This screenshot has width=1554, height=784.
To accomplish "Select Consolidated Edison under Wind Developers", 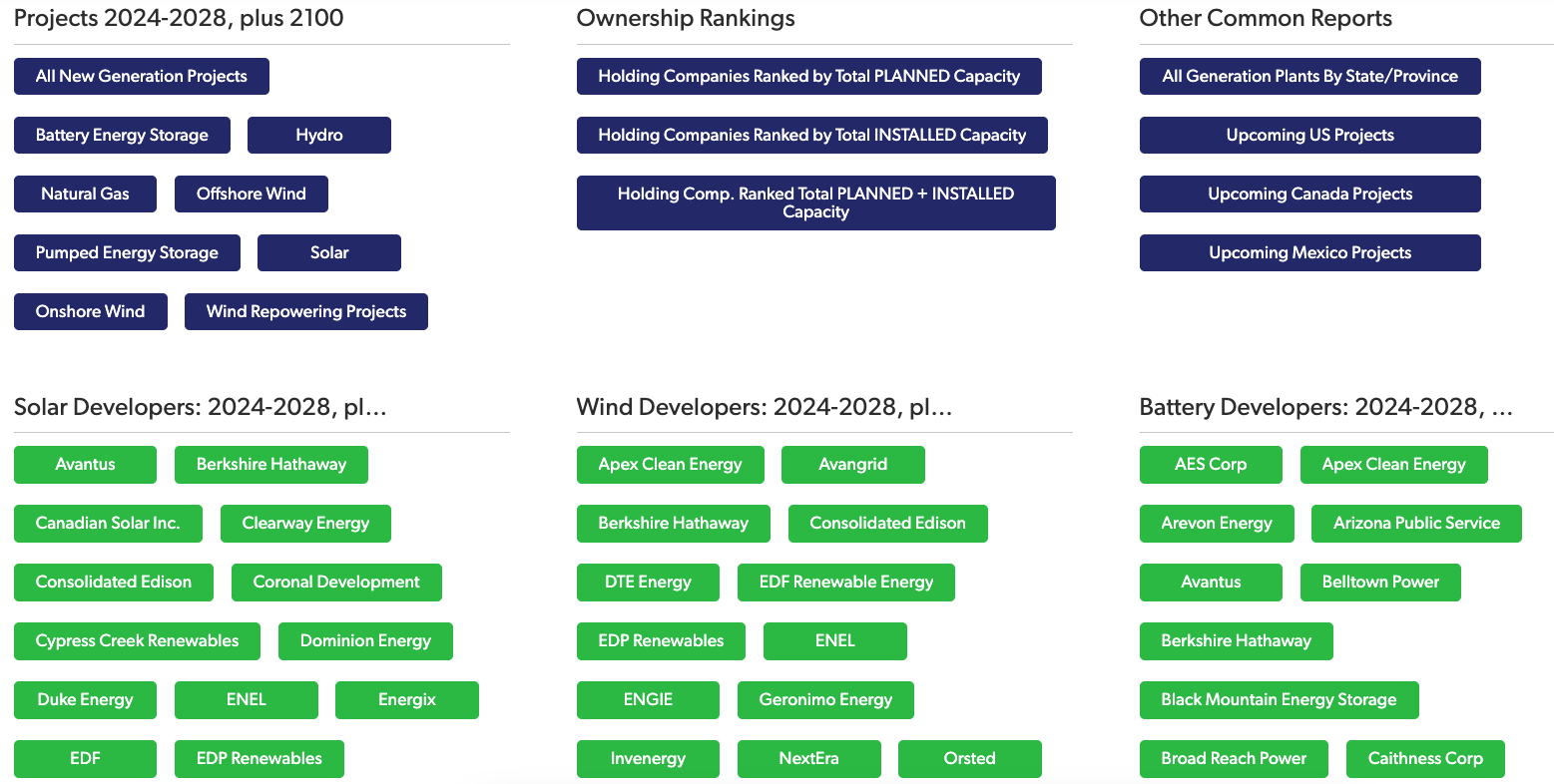I will click(x=888, y=523).
